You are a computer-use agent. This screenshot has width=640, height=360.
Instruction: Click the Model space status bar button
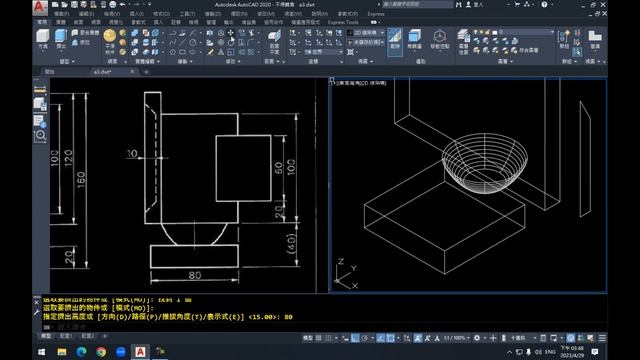[x=307, y=338]
